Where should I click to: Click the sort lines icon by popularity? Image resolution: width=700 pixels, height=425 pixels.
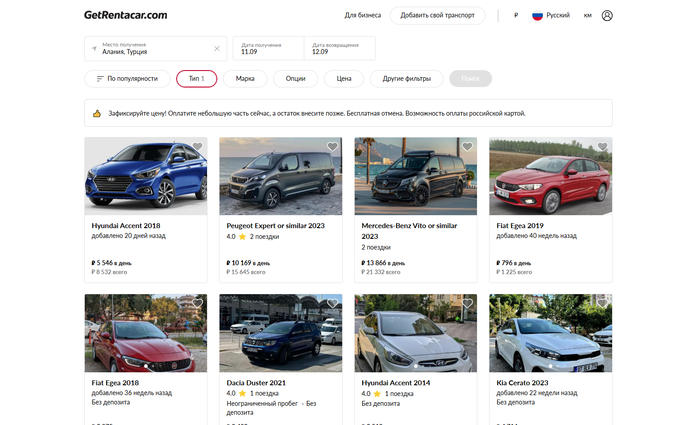tap(100, 79)
